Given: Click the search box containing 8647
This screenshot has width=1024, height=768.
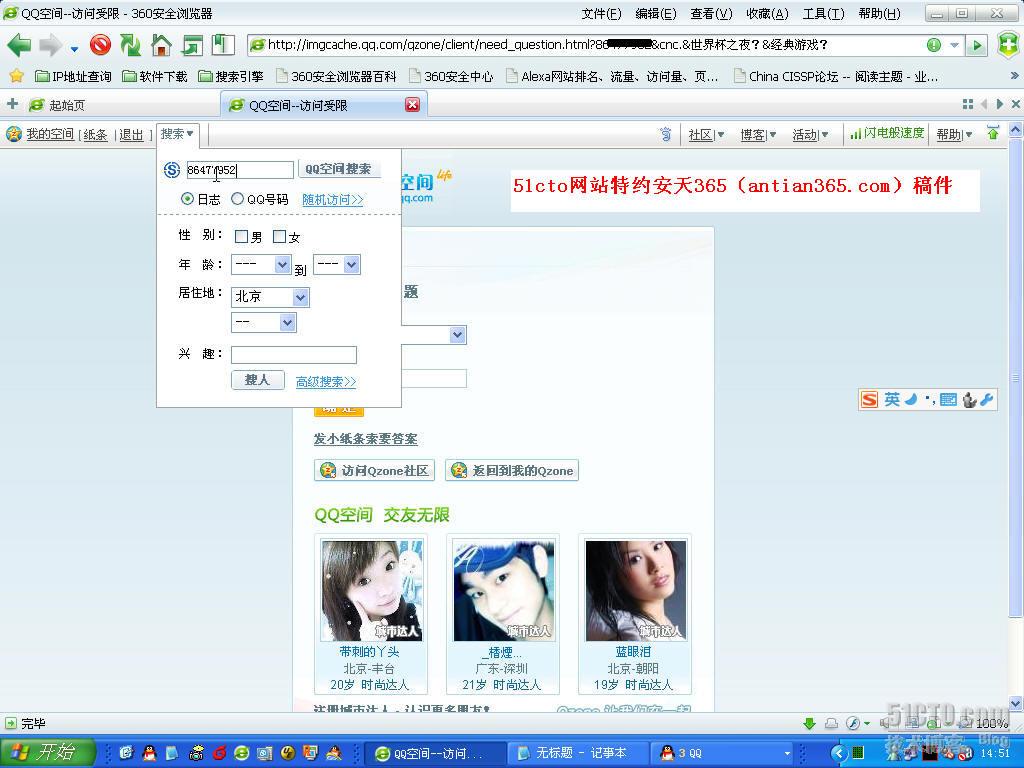Looking at the screenshot, I should pos(239,170).
